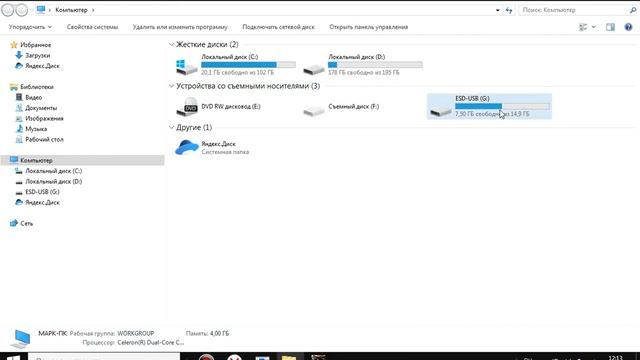
Task: Open the address bar history dropdown
Action: (x=498, y=10)
